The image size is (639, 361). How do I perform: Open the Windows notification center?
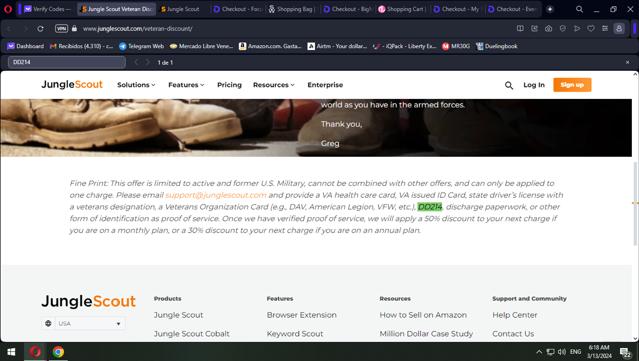click(x=625, y=352)
